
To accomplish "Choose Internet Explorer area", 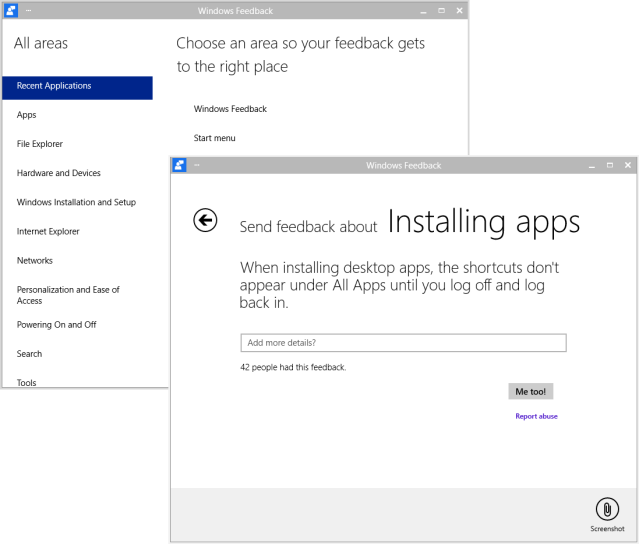I will tap(48, 231).
